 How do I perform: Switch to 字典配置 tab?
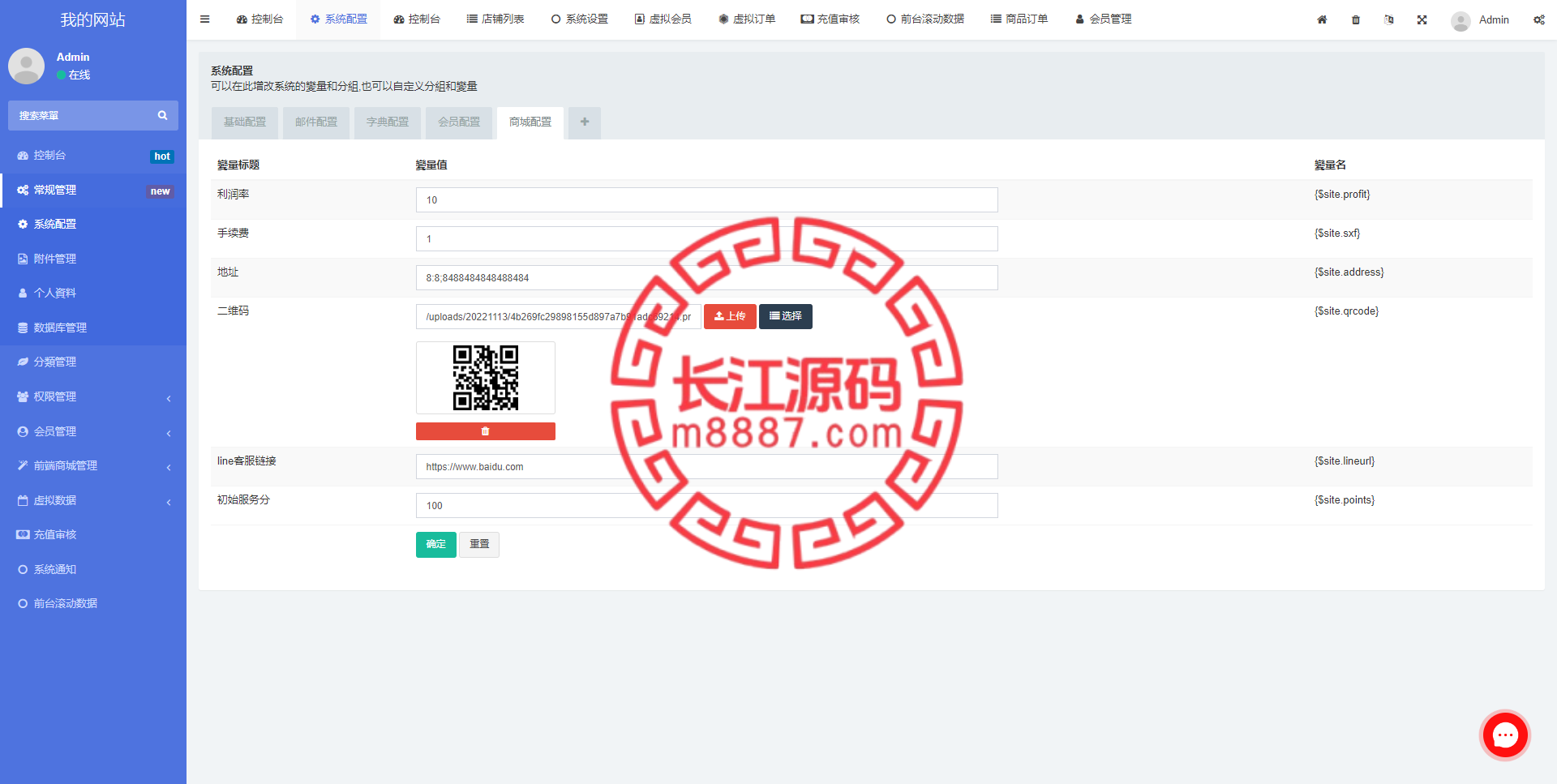tap(388, 122)
